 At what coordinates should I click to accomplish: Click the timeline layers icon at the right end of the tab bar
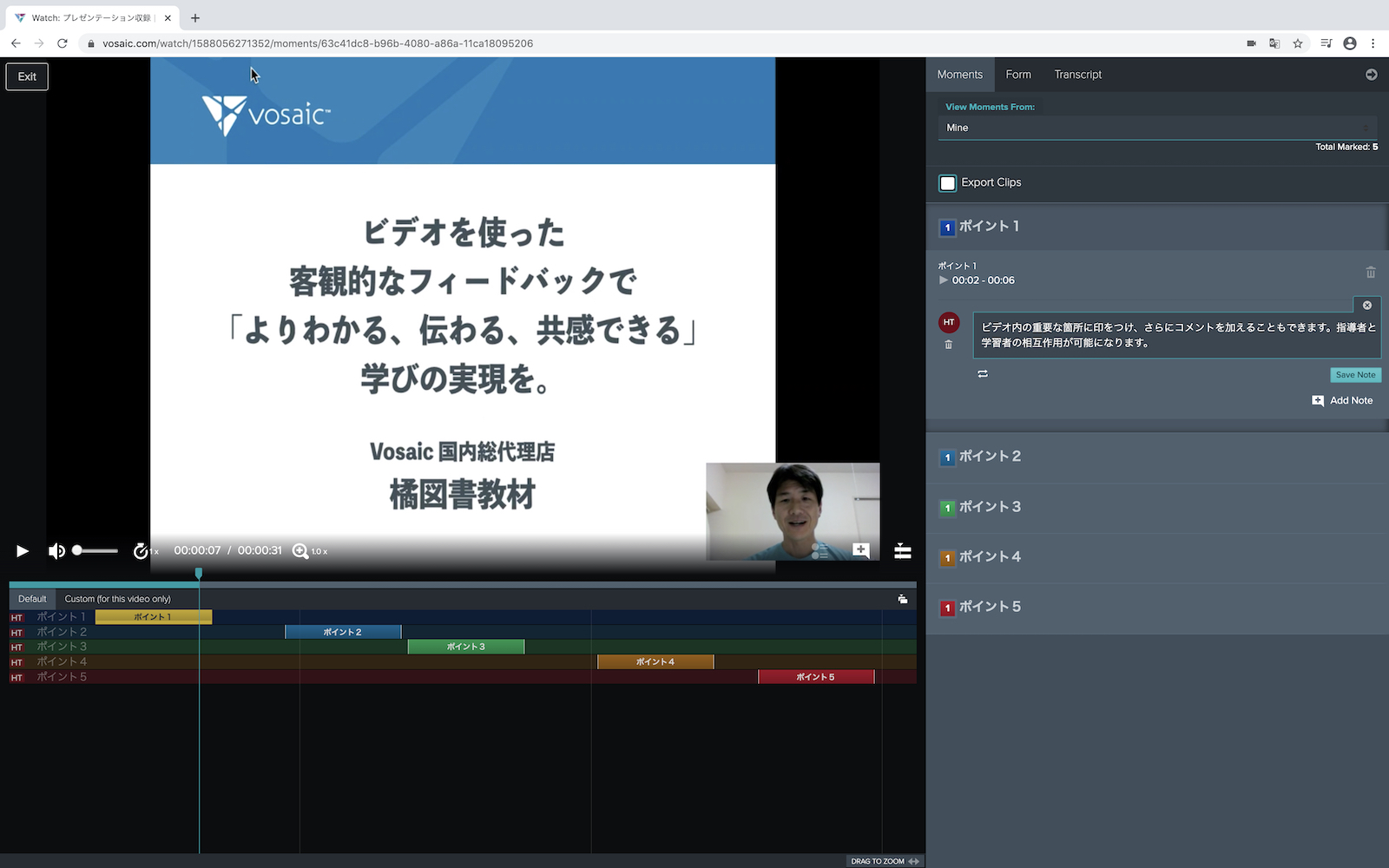[x=903, y=599]
